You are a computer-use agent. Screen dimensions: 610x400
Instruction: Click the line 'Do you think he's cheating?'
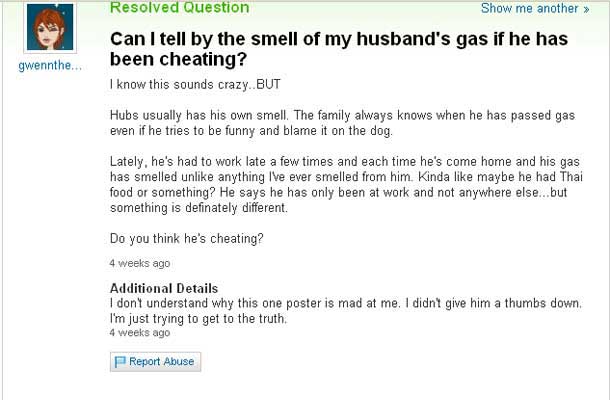coord(188,239)
